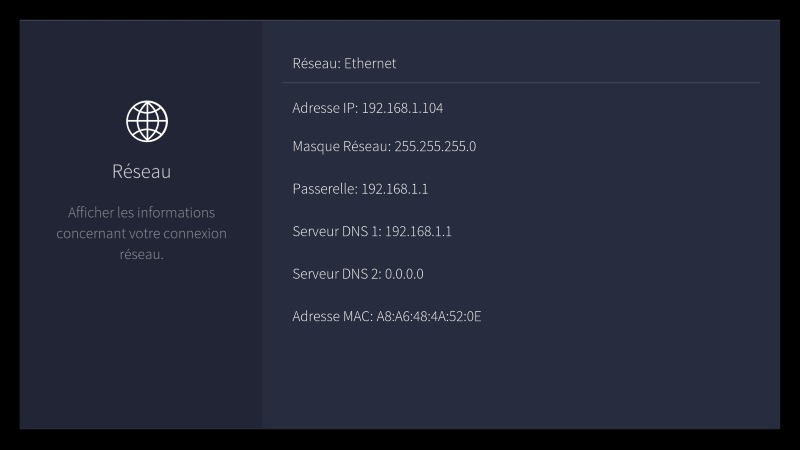Click the 'Passerelle' label

point(324,189)
